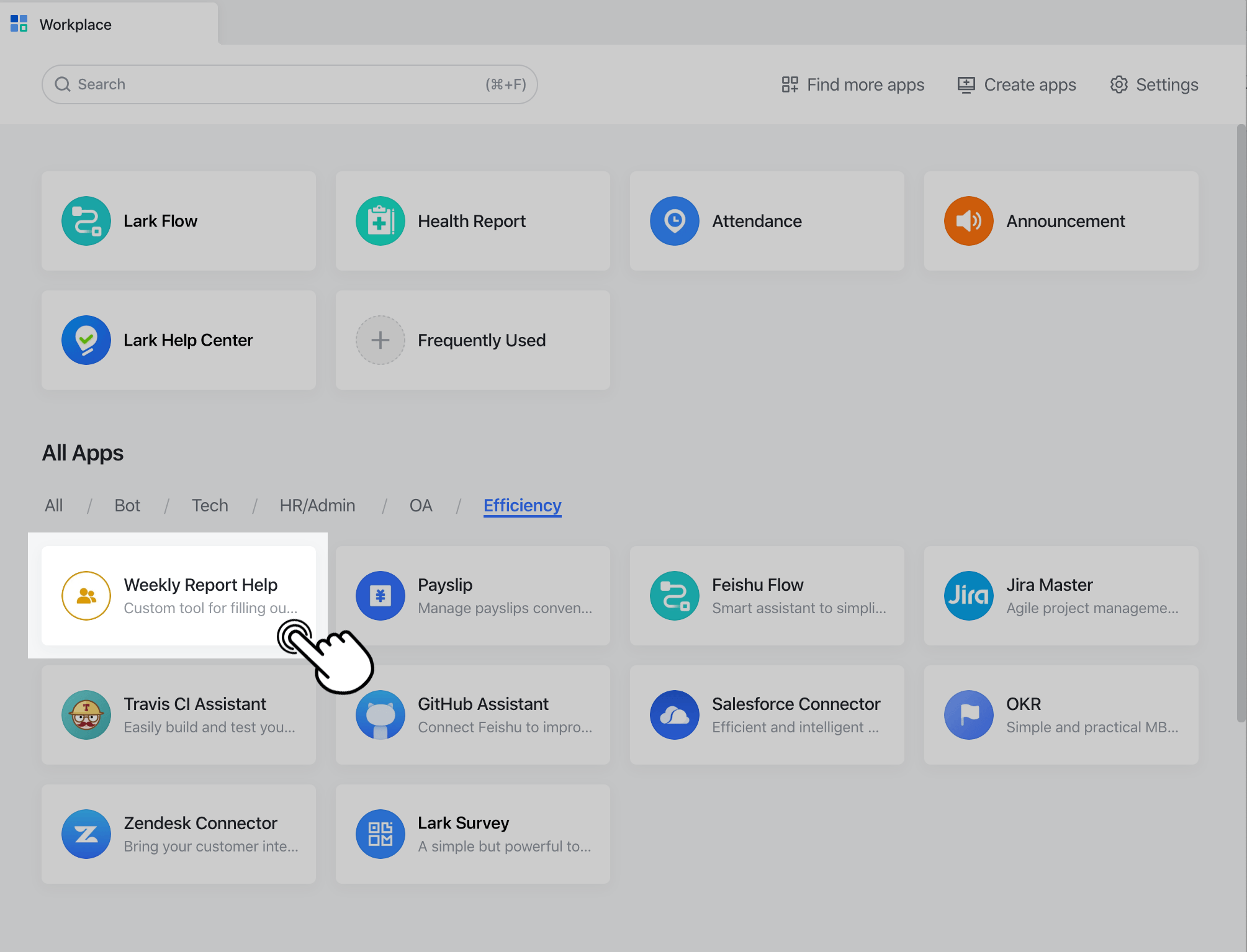Viewport: 1247px width, 952px height.
Task: Open the Health Report app icon
Action: pyautogui.click(x=380, y=220)
